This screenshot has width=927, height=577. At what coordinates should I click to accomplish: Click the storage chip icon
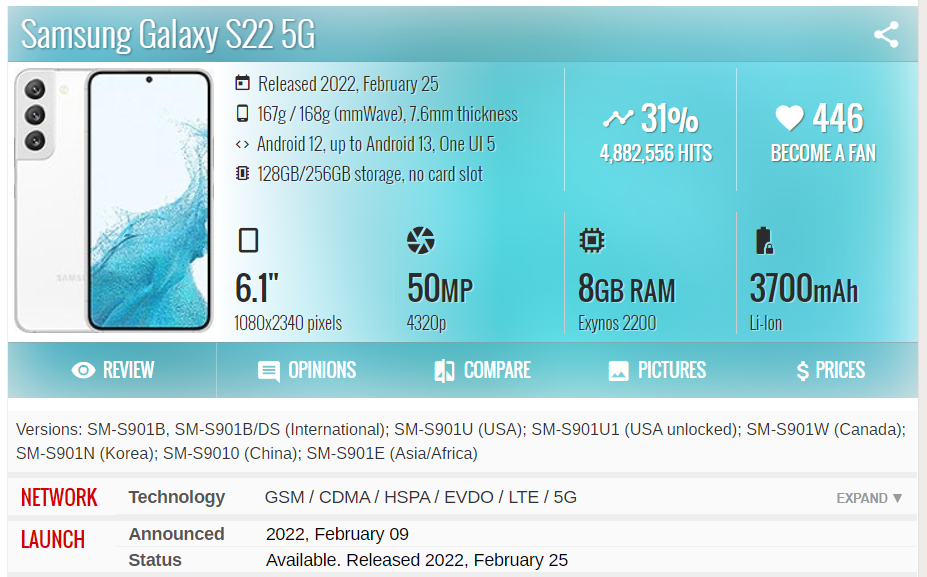242,173
